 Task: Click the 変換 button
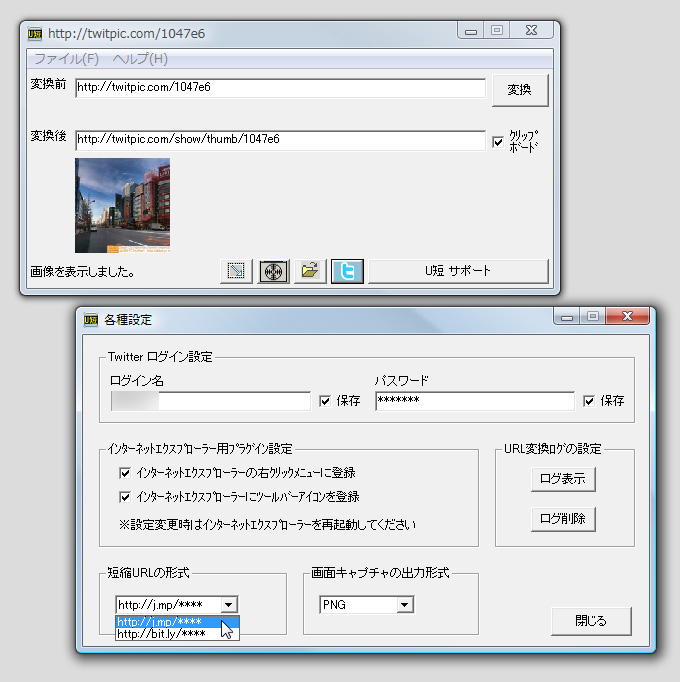click(x=520, y=90)
